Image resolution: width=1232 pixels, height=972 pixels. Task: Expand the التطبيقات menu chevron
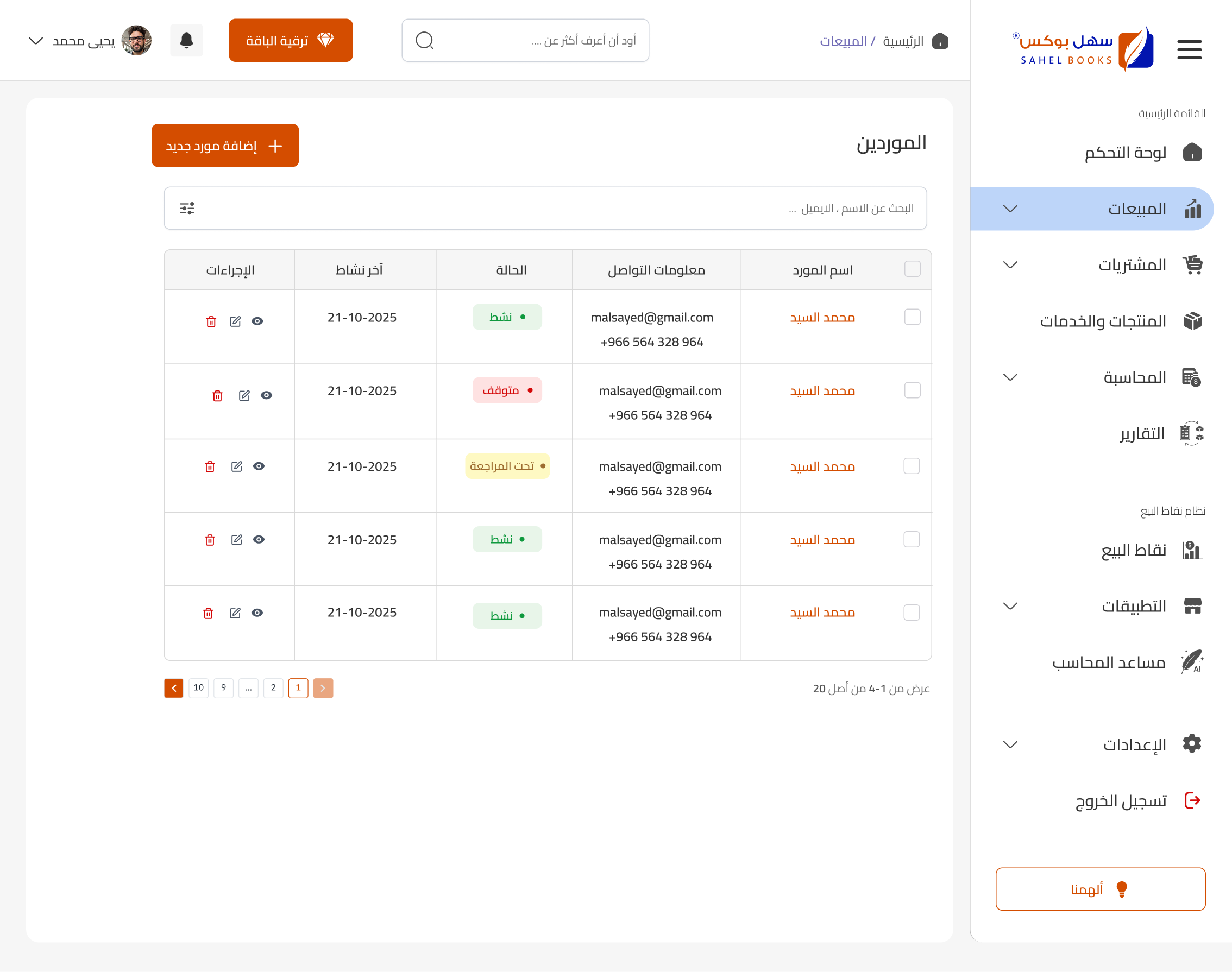[x=1010, y=606]
